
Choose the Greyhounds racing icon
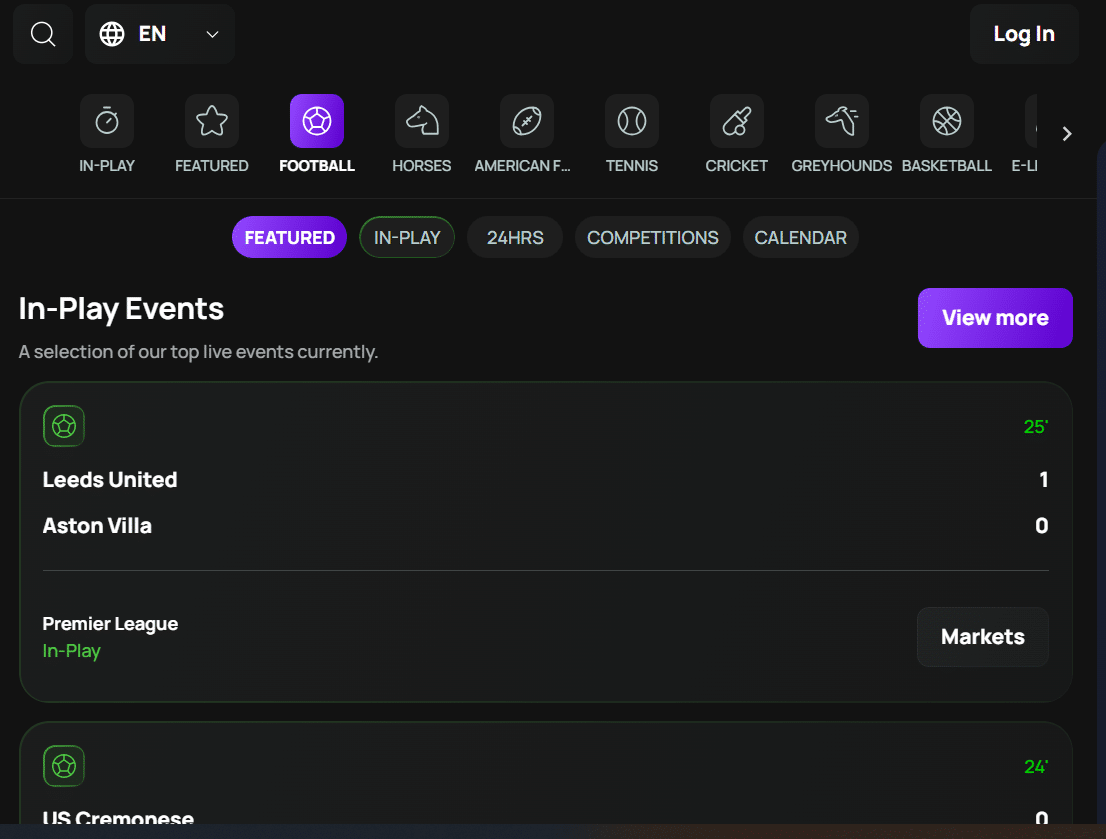click(x=841, y=121)
